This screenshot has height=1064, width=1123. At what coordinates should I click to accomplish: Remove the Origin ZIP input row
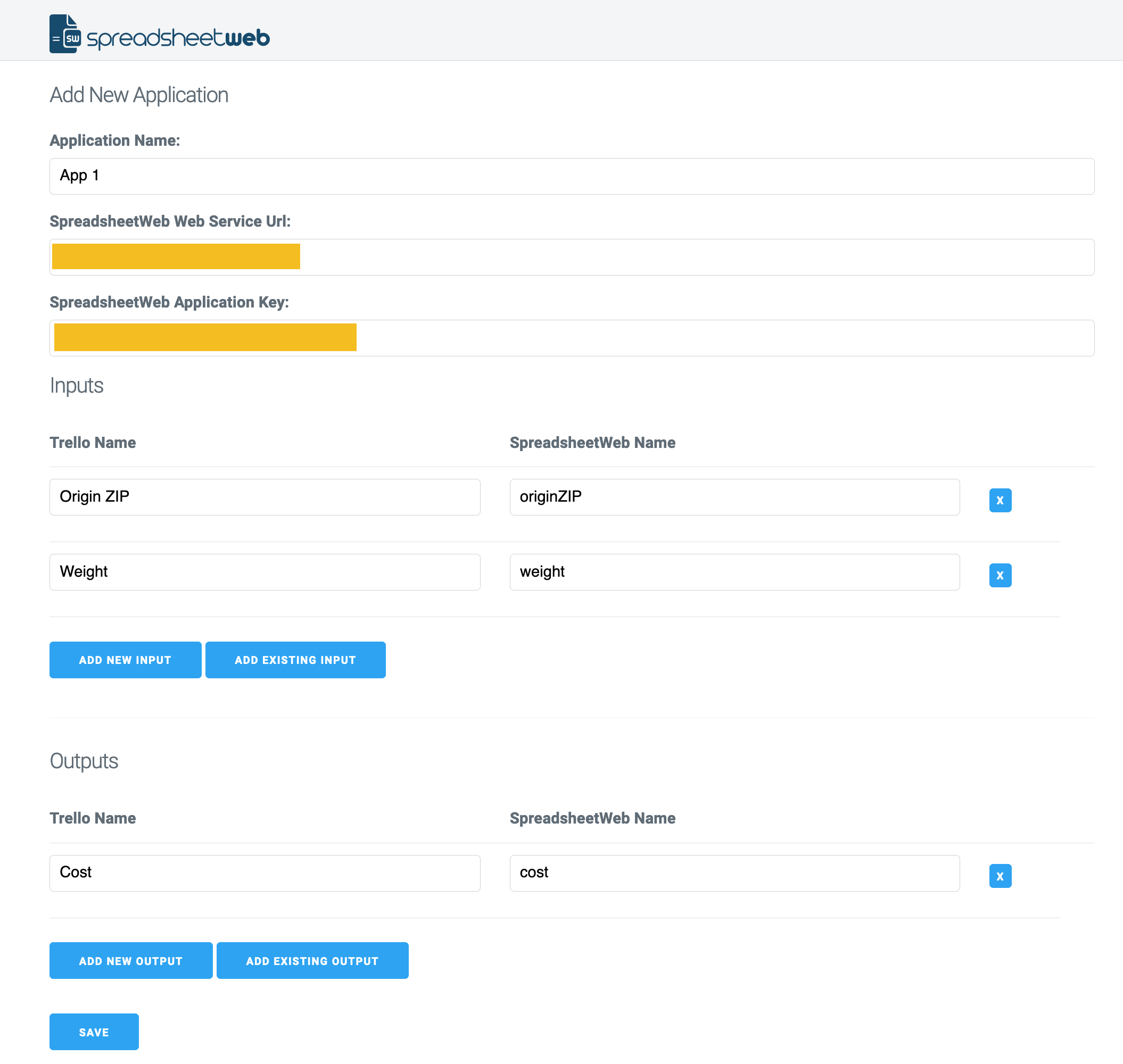(1000, 500)
